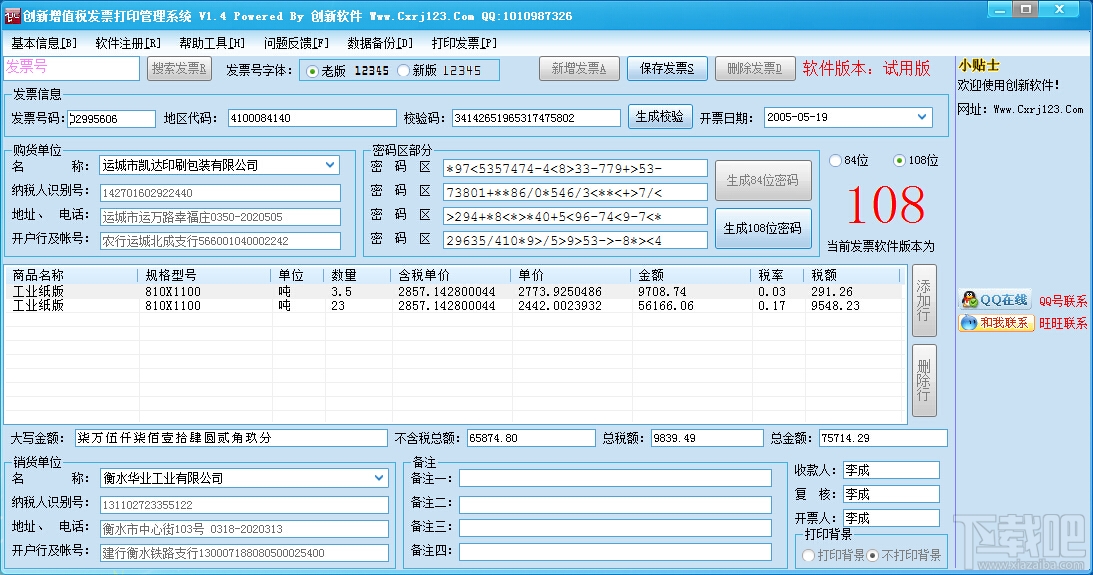Image resolution: width=1093 pixels, height=575 pixels.
Task: Open the 开票日期 date dropdown
Action: tap(922, 117)
